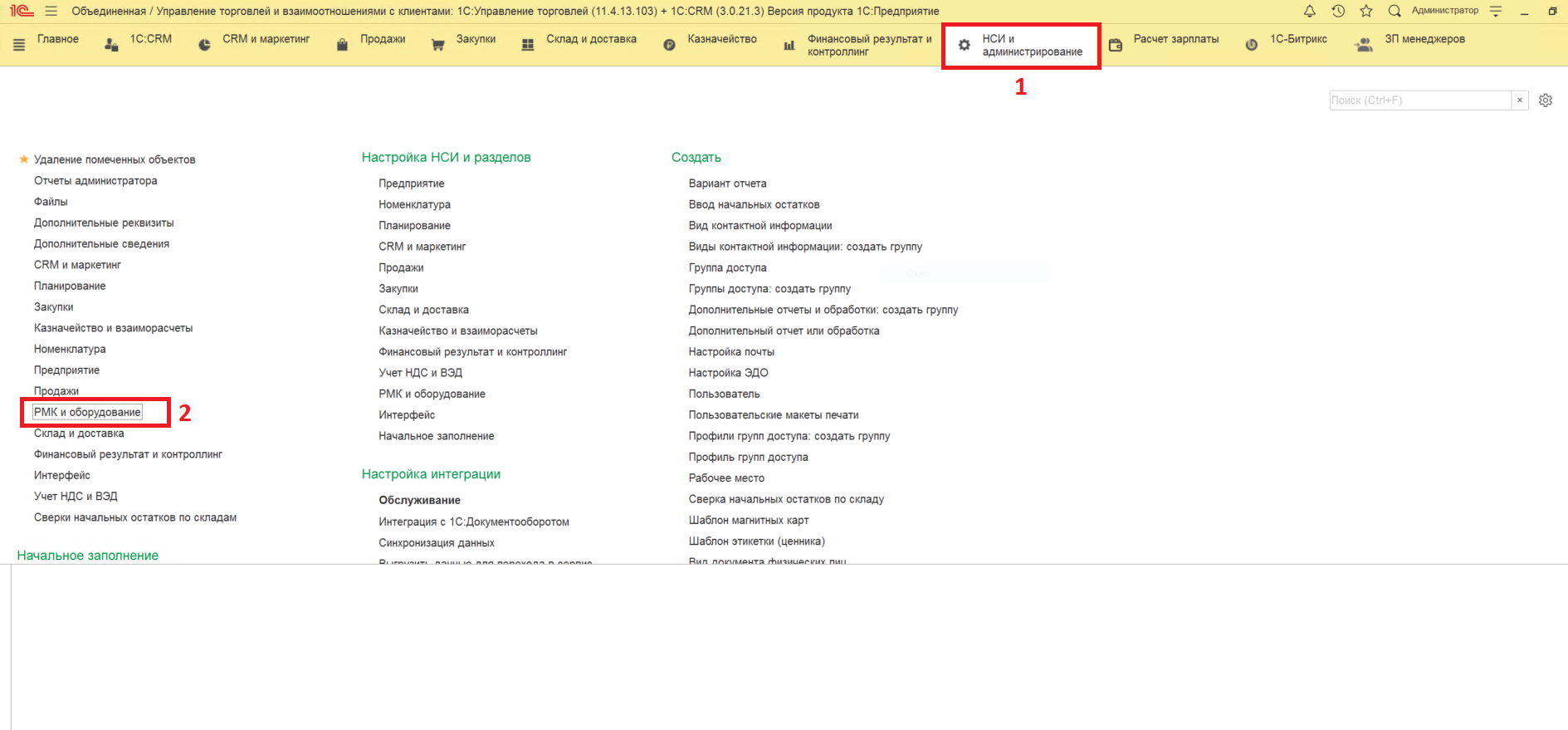Open the notifications bell icon
The image size is (1568, 730).
tap(1310, 11)
